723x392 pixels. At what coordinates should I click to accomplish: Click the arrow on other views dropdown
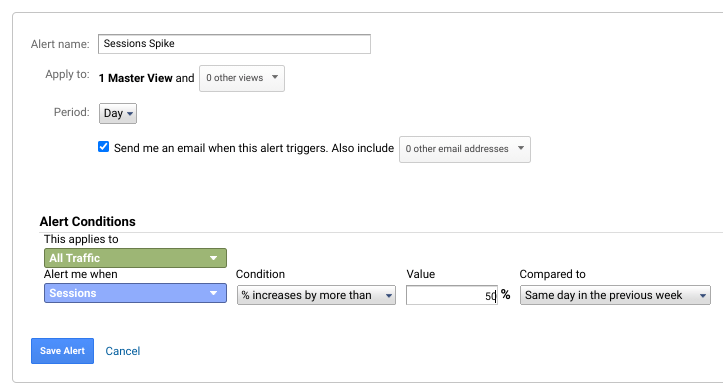pos(275,77)
